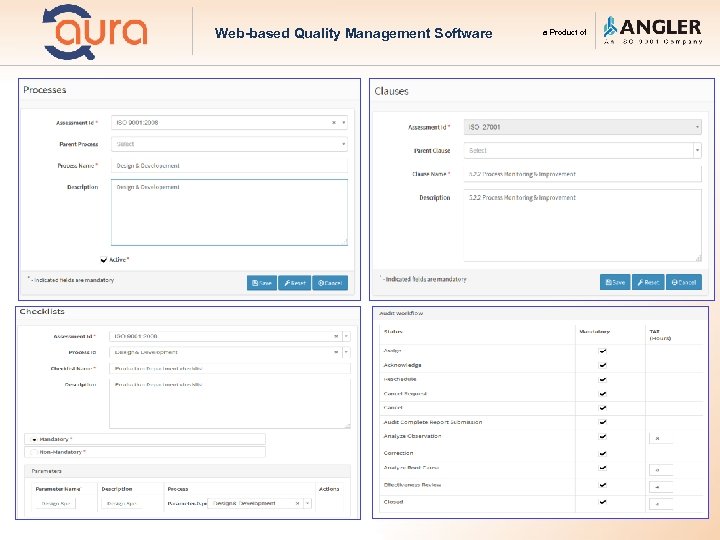Open Assessment Id ISO 27001 dropdown in Clauses

point(583,127)
